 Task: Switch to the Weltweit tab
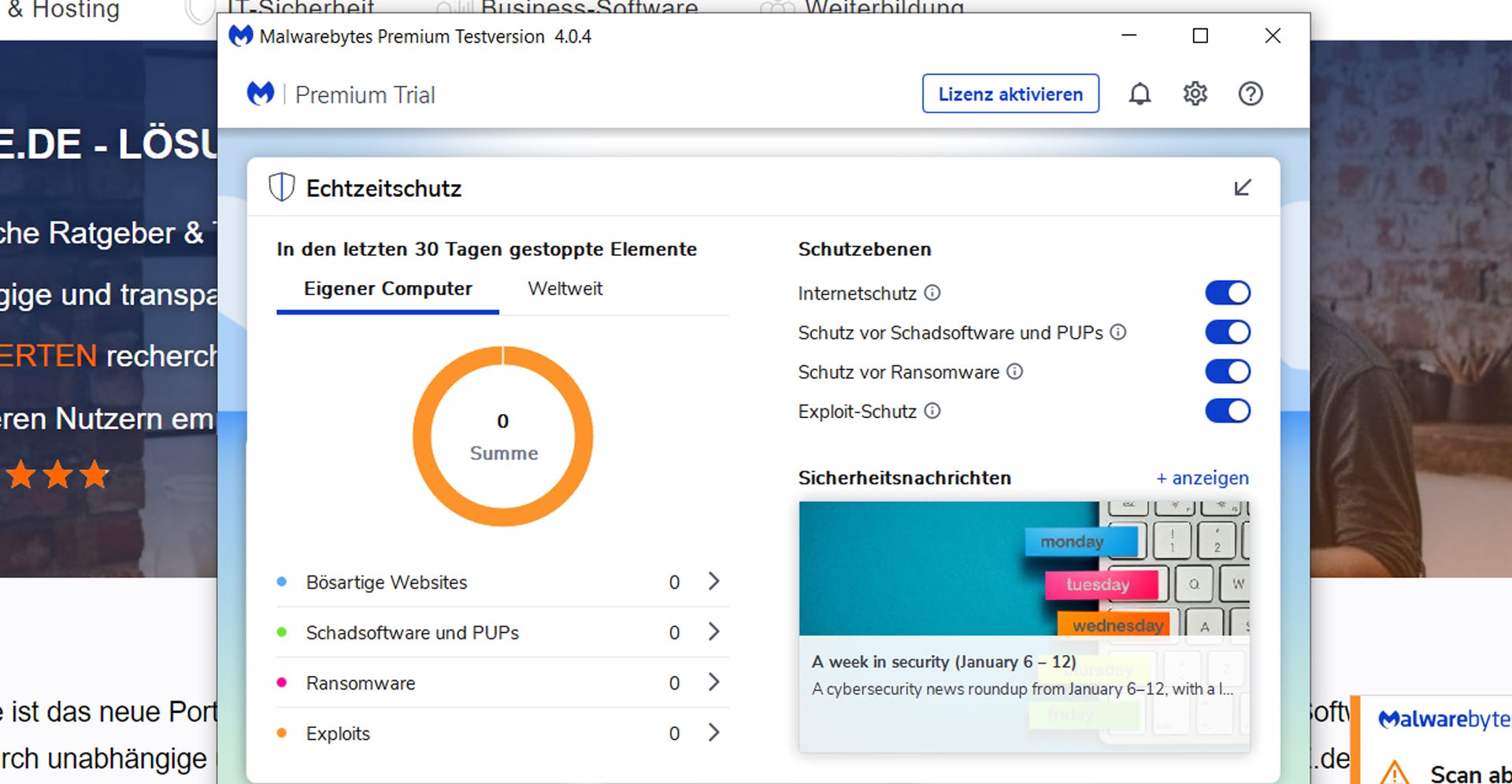[565, 289]
